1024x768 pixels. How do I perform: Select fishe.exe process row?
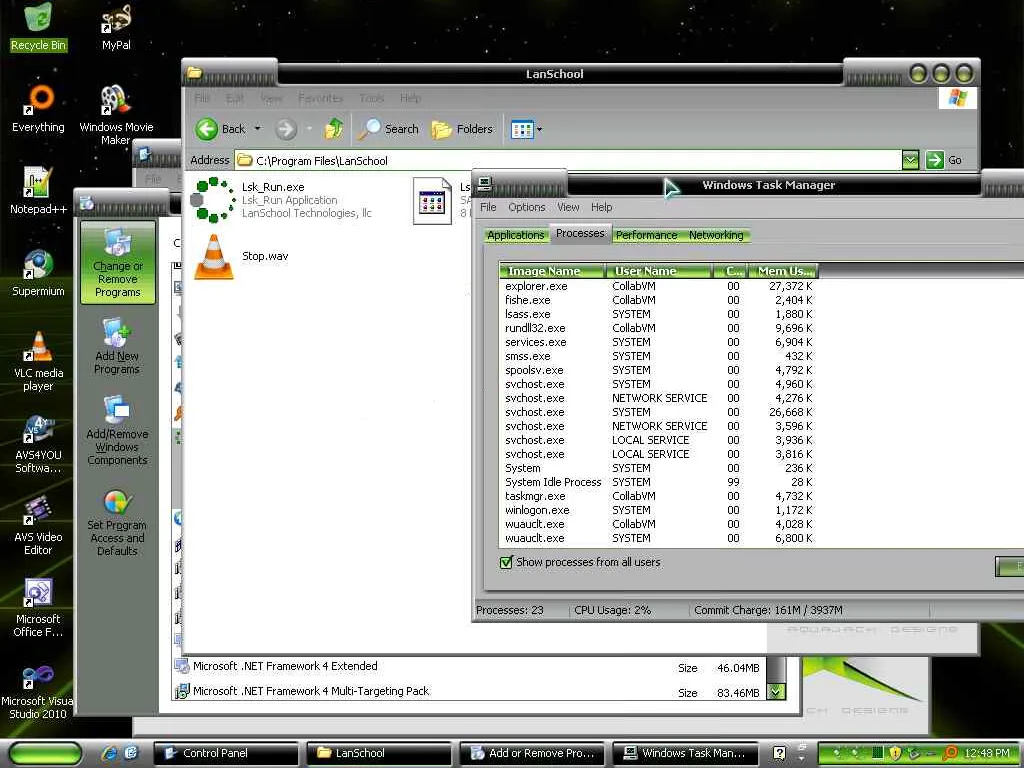[658, 300]
